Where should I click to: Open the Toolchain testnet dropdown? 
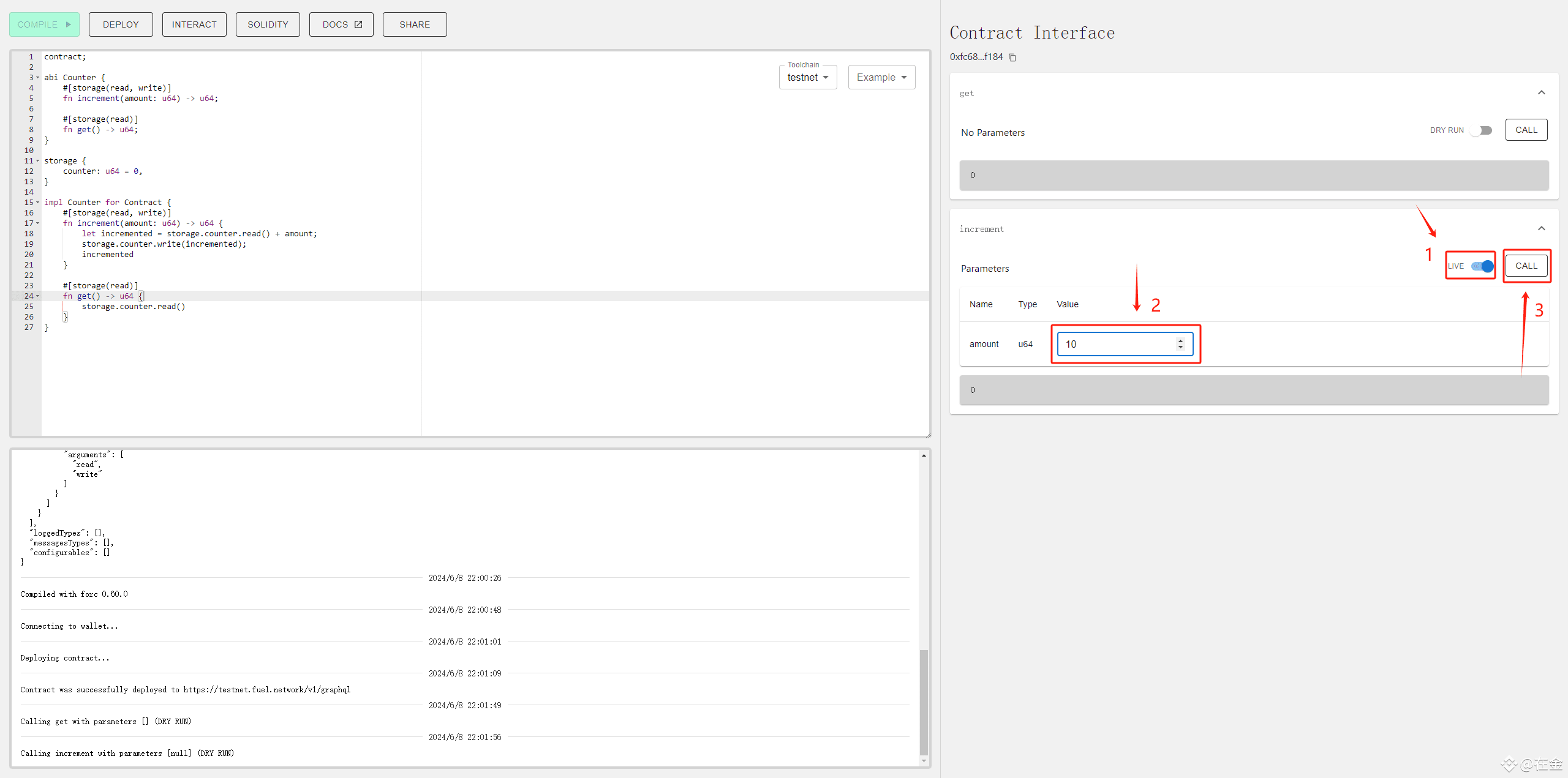pyautogui.click(x=808, y=78)
